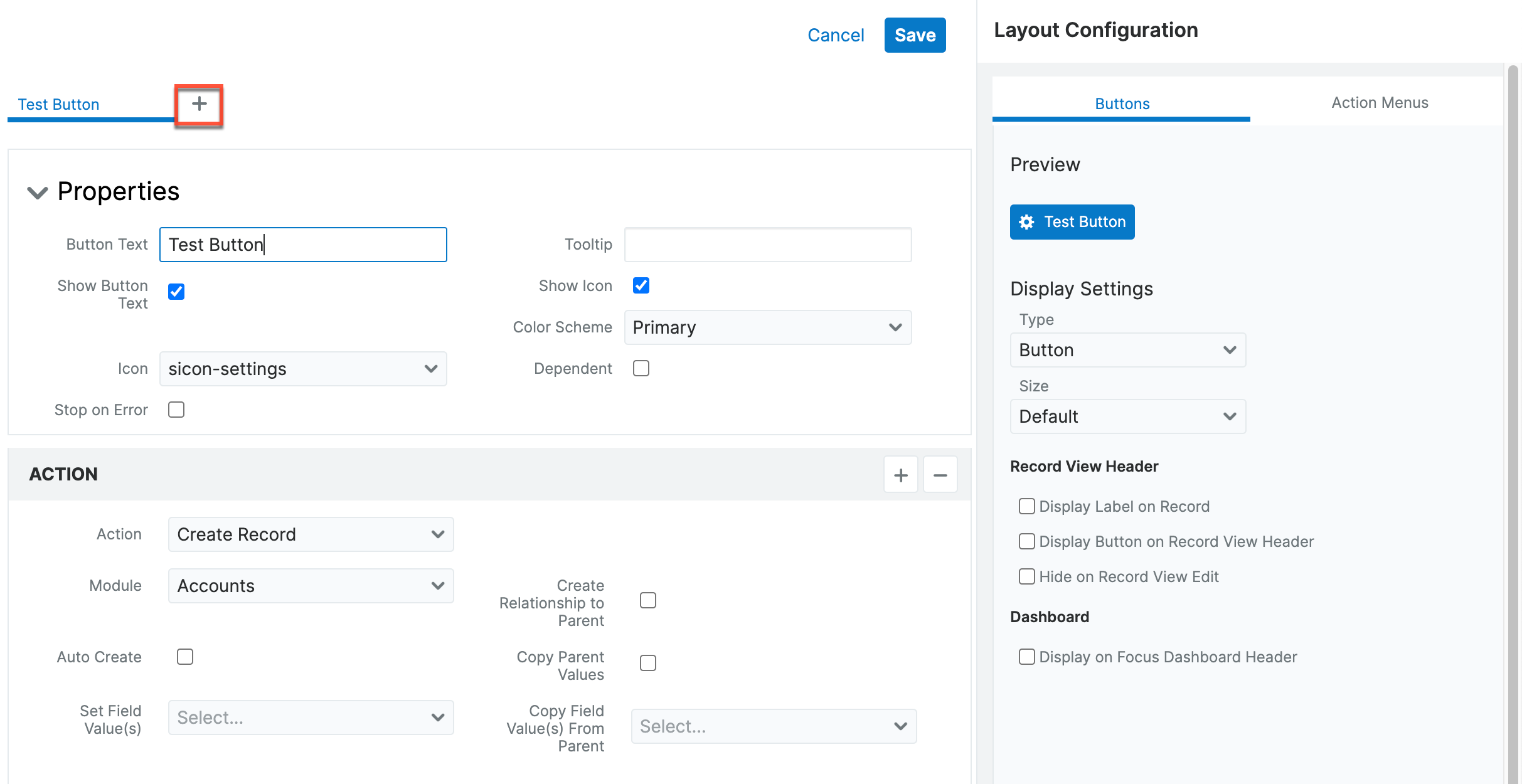Expand the Action dropdown Create Record
This screenshot has height=784, width=1522.
point(311,534)
